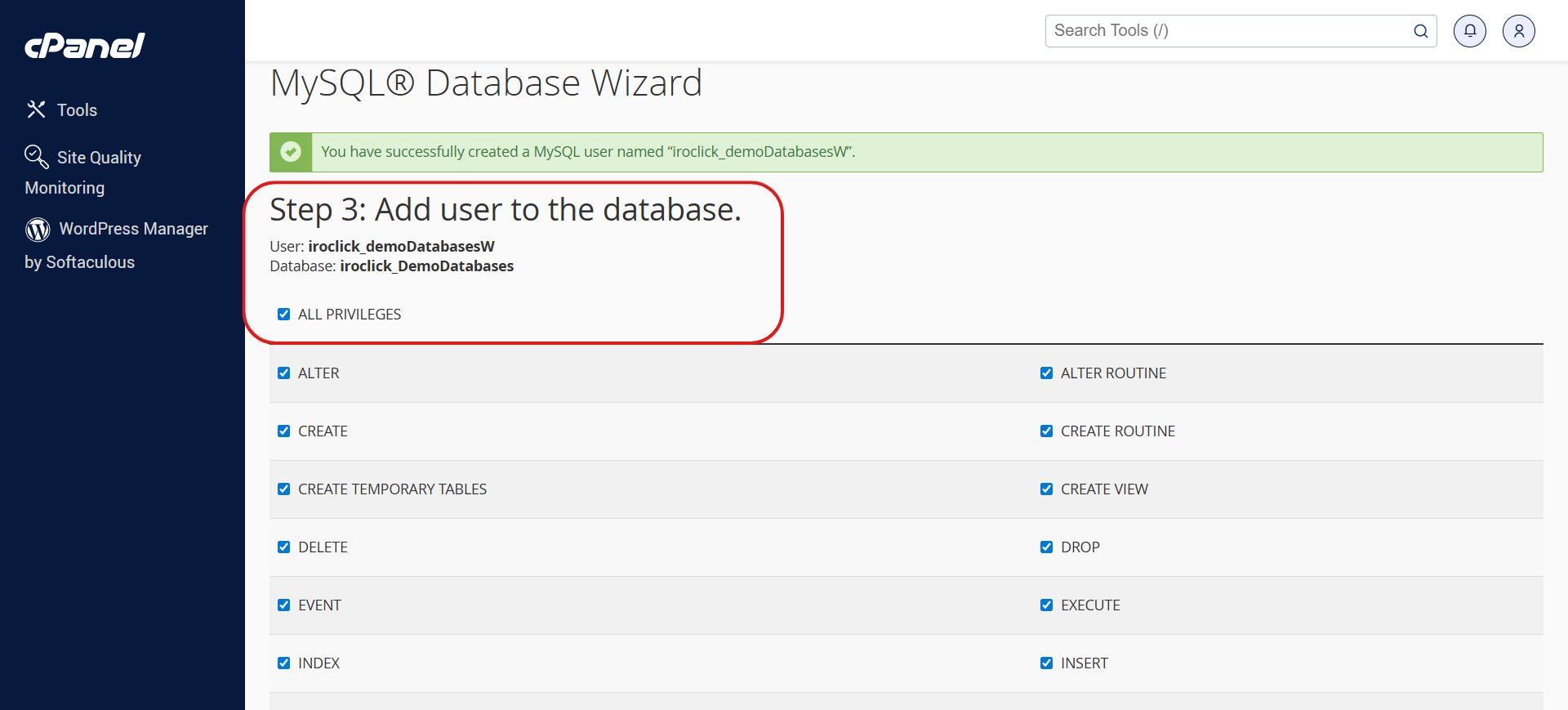
Task: Open the user account icon
Action: [x=1518, y=31]
